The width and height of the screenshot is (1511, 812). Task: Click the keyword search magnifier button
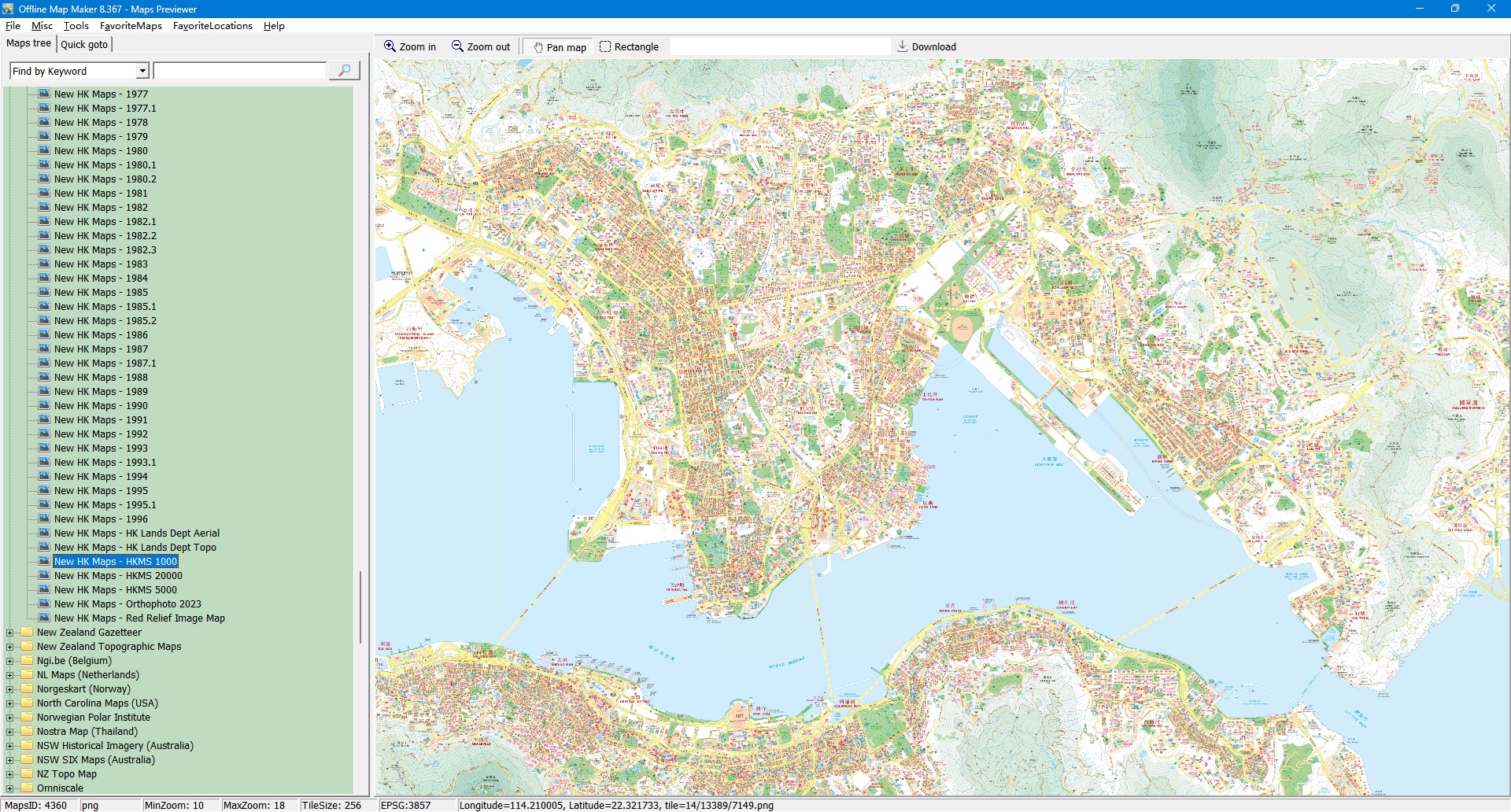[344, 71]
